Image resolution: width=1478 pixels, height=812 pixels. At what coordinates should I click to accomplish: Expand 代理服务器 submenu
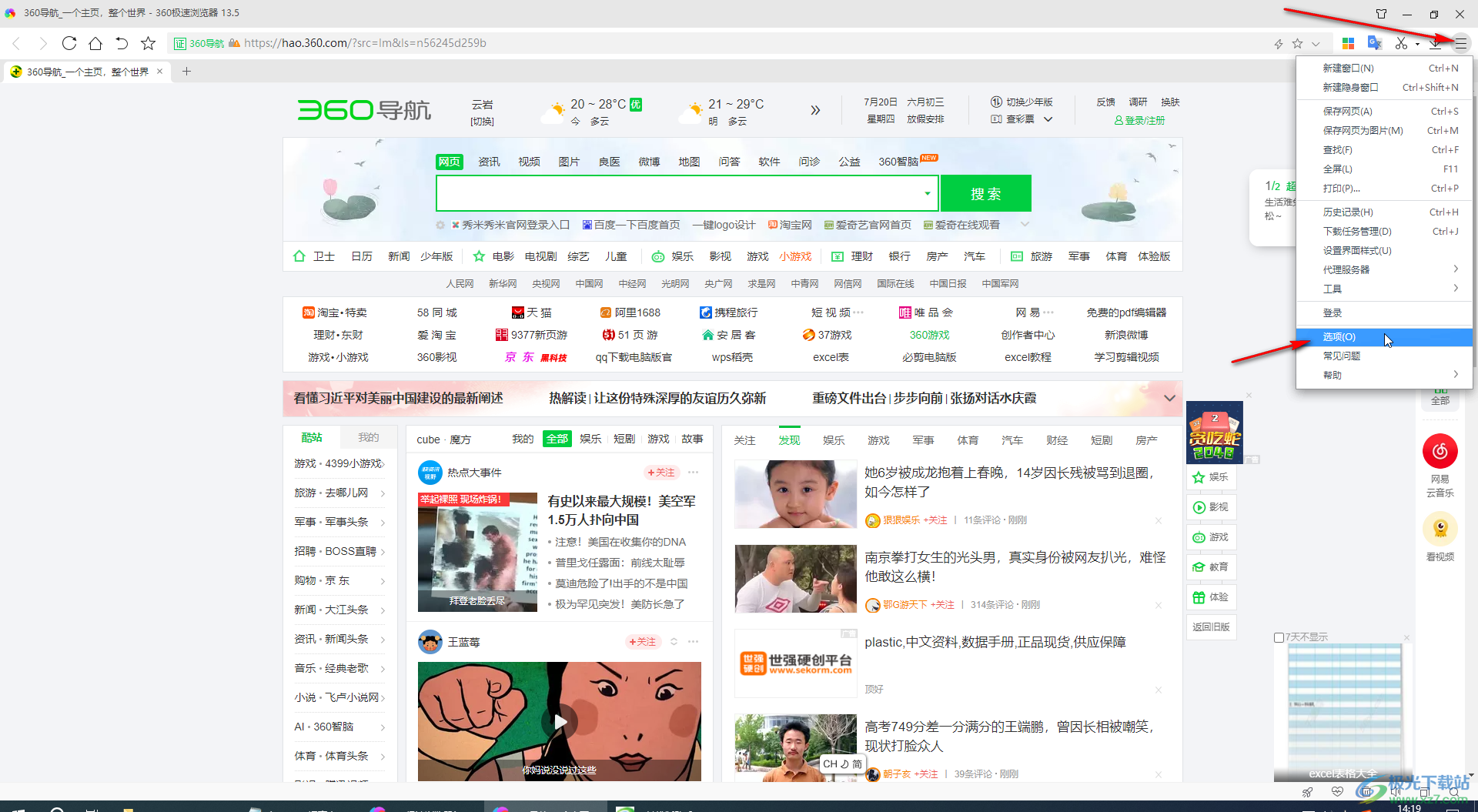pos(1384,269)
